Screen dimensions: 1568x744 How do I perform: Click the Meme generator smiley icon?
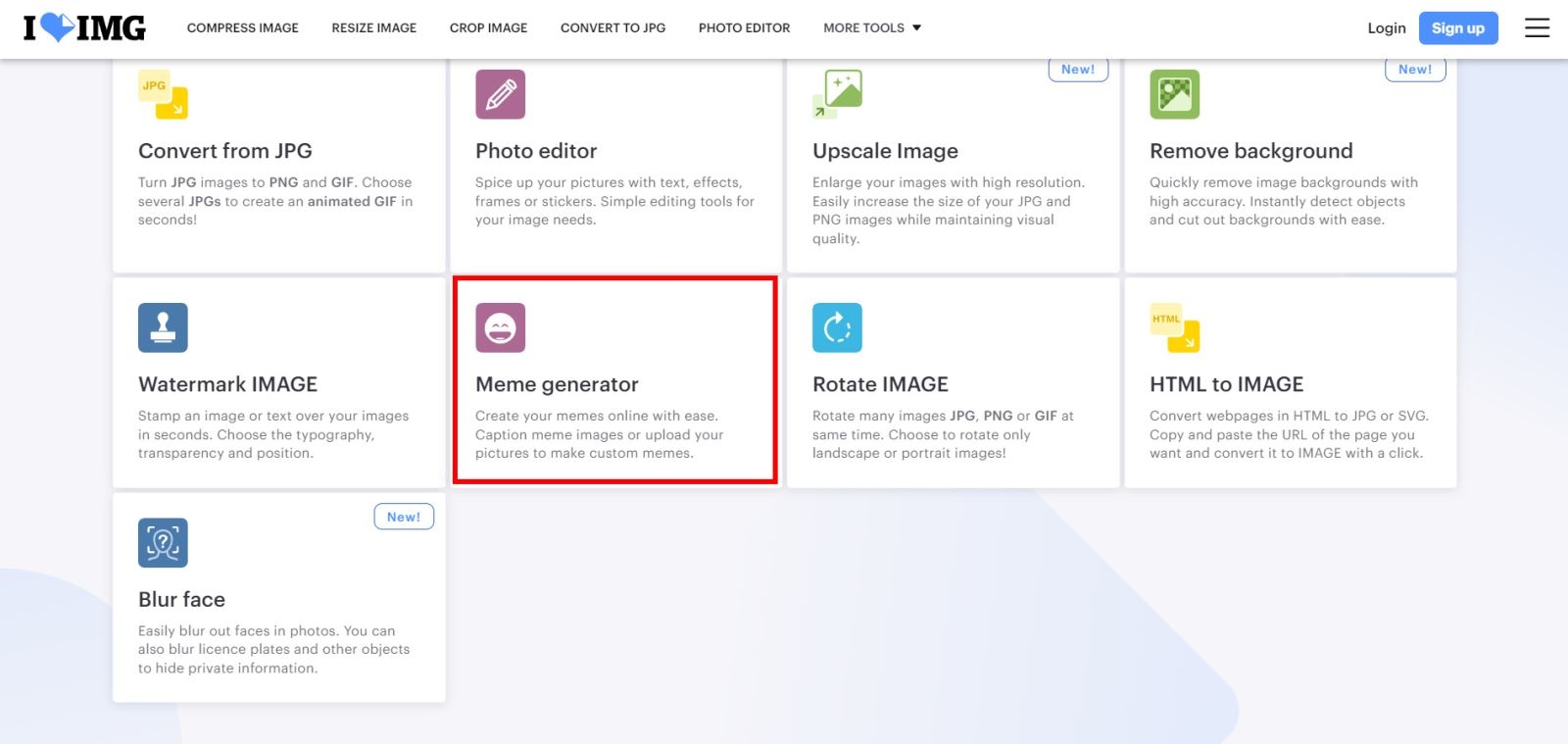(500, 327)
